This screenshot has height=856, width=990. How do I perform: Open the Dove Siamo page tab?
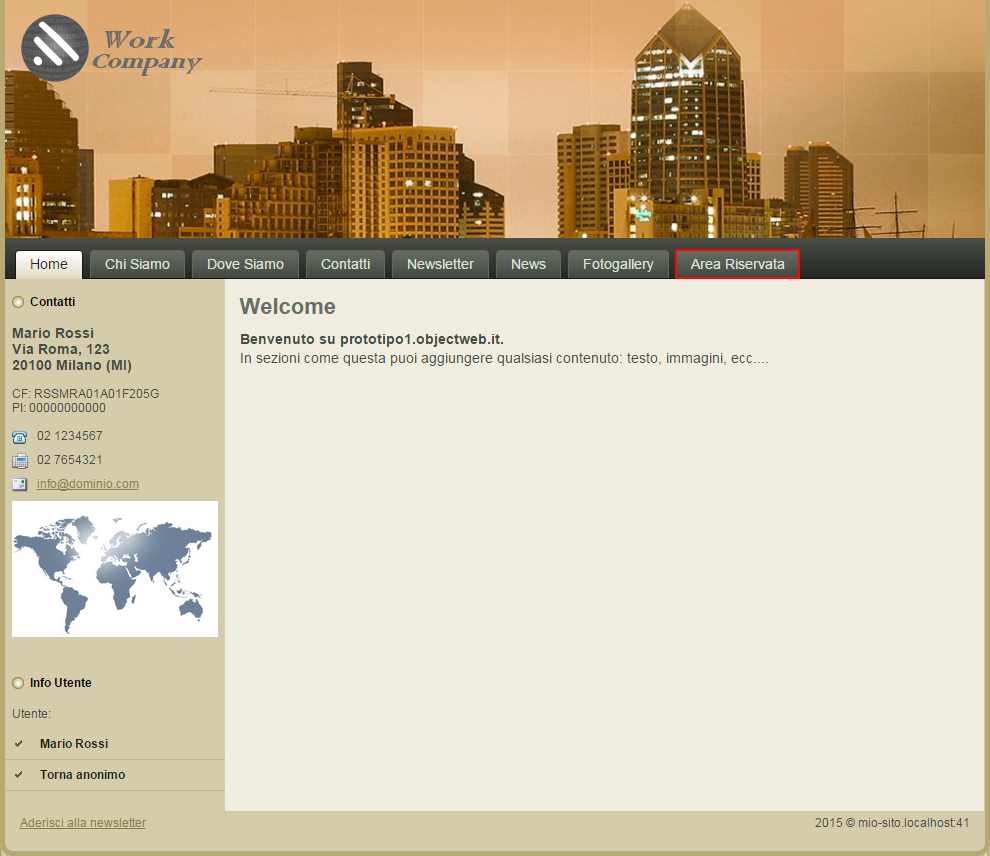tap(245, 264)
